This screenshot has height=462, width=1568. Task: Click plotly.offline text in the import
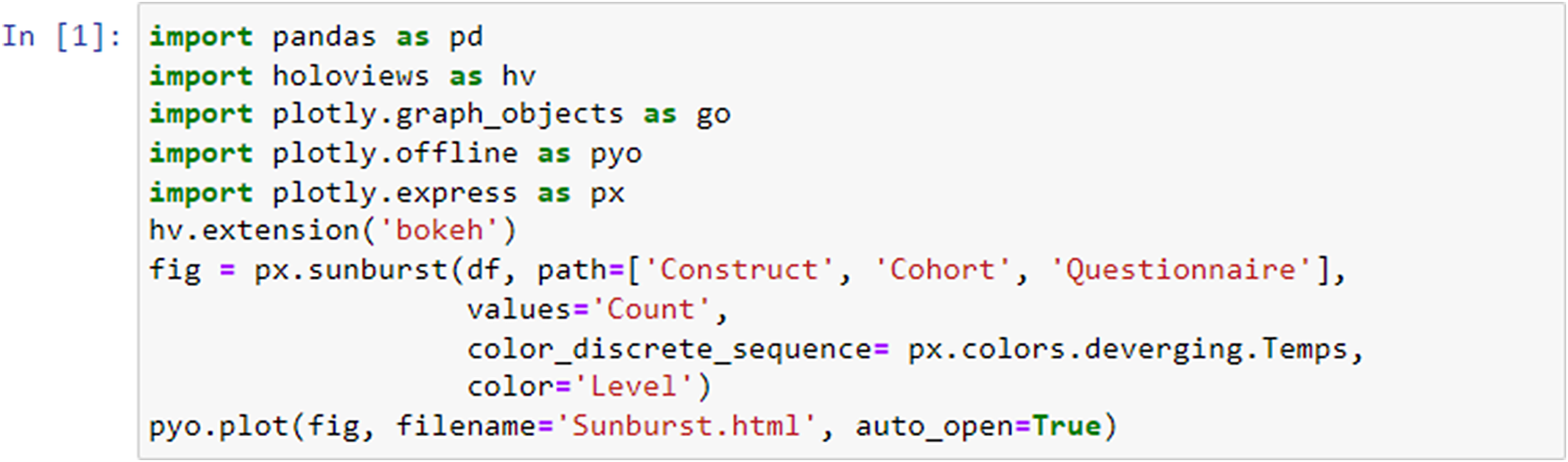394,154
